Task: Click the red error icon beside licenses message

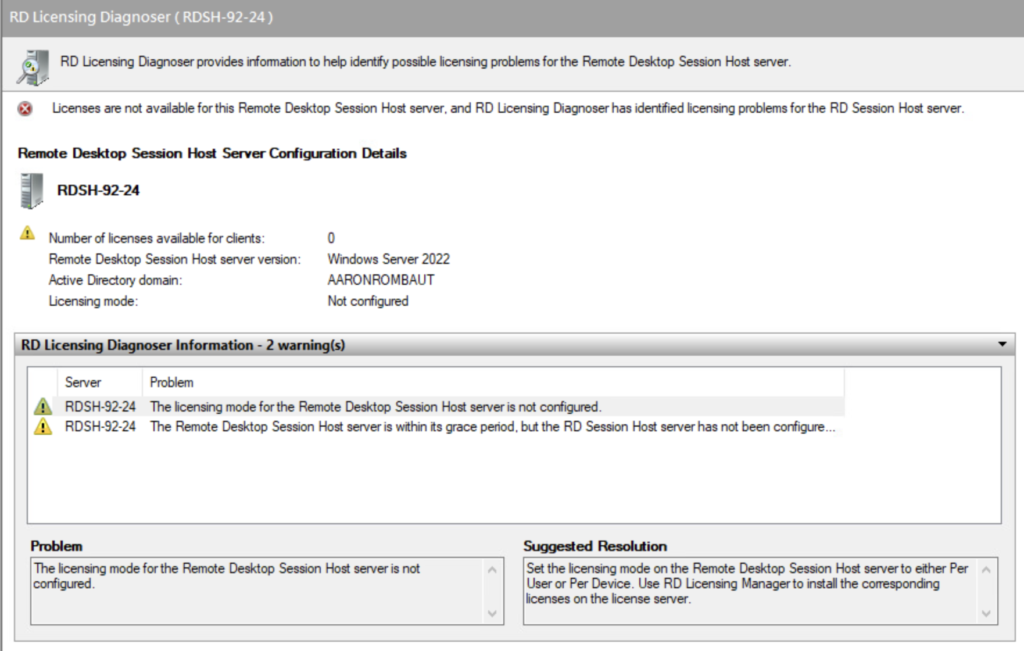Action: 25,109
